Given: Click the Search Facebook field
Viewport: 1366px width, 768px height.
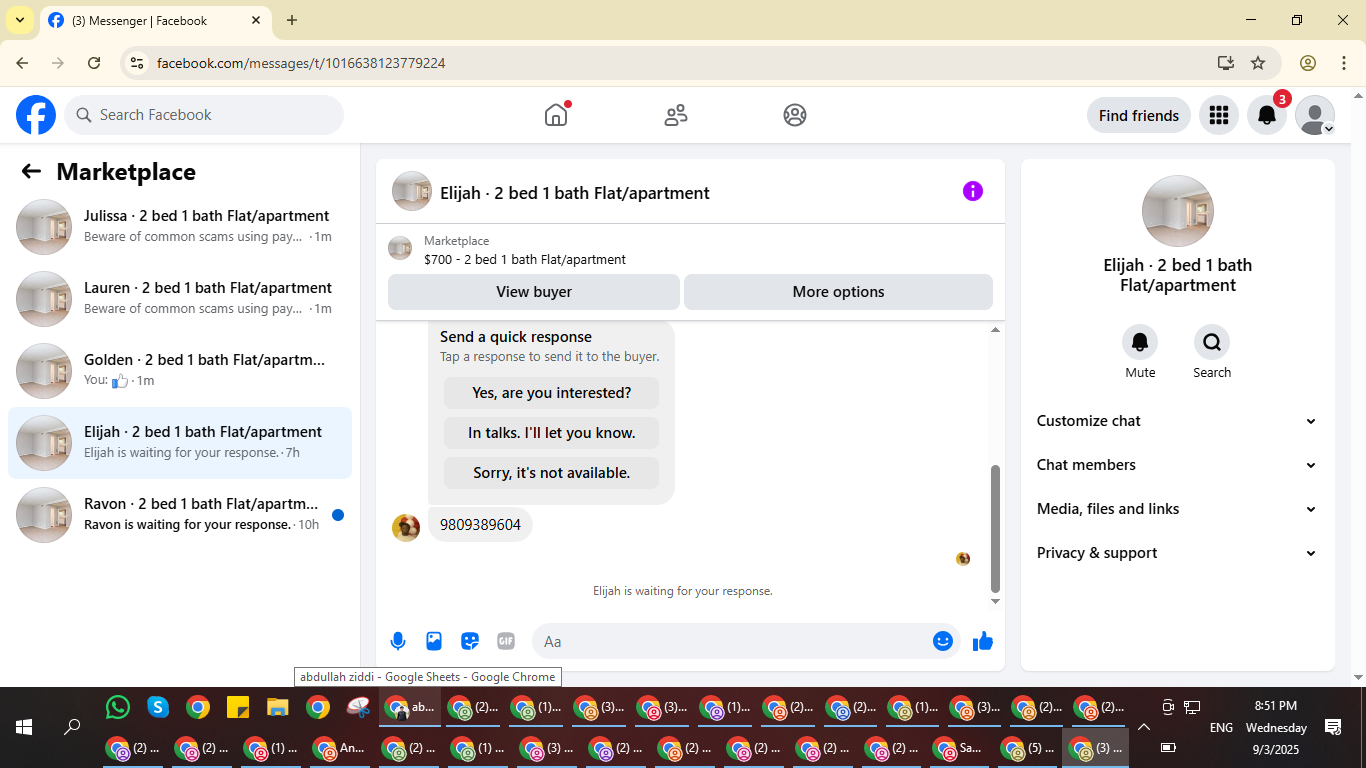Looking at the screenshot, I should tap(204, 115).
